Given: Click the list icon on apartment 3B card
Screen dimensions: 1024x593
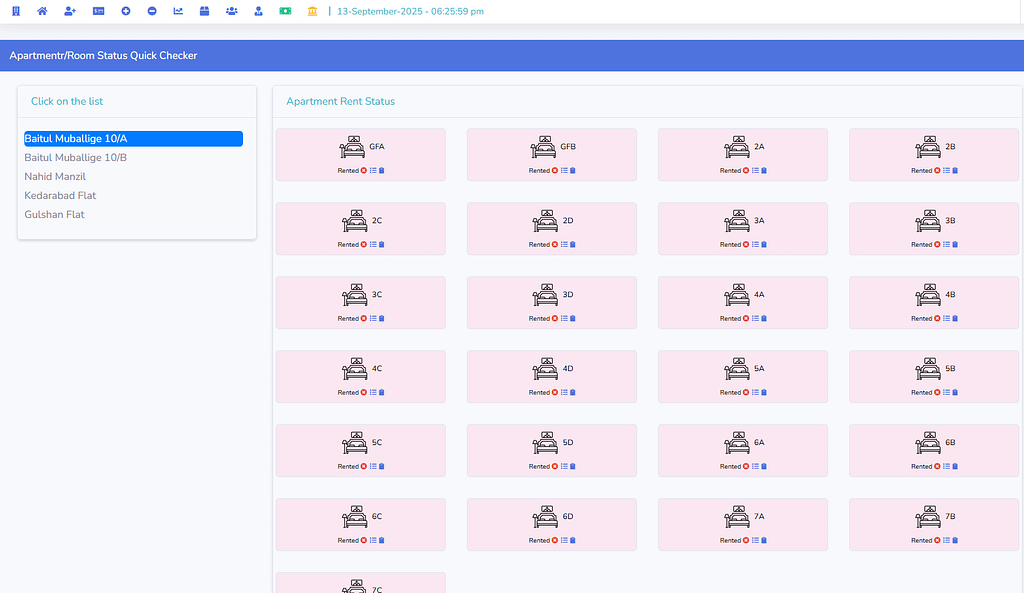Looking at the screenshot, I should [x=946, y=244].
